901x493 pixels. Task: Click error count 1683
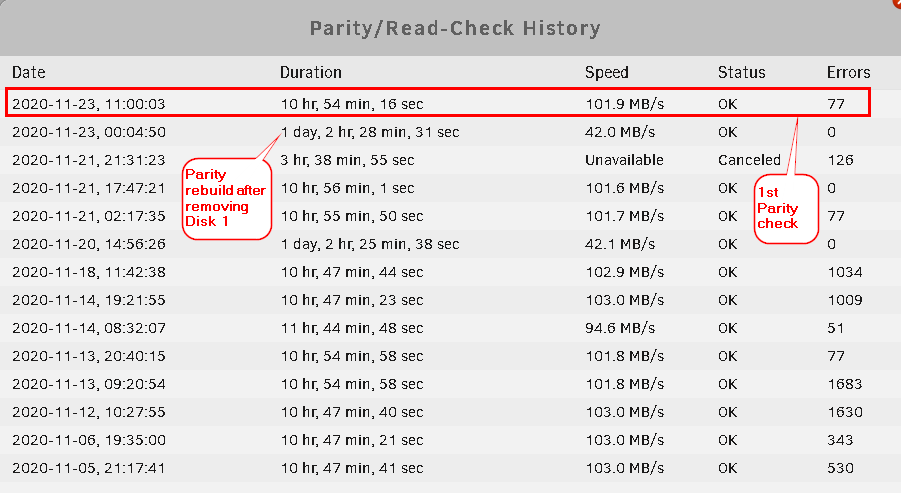845,384
